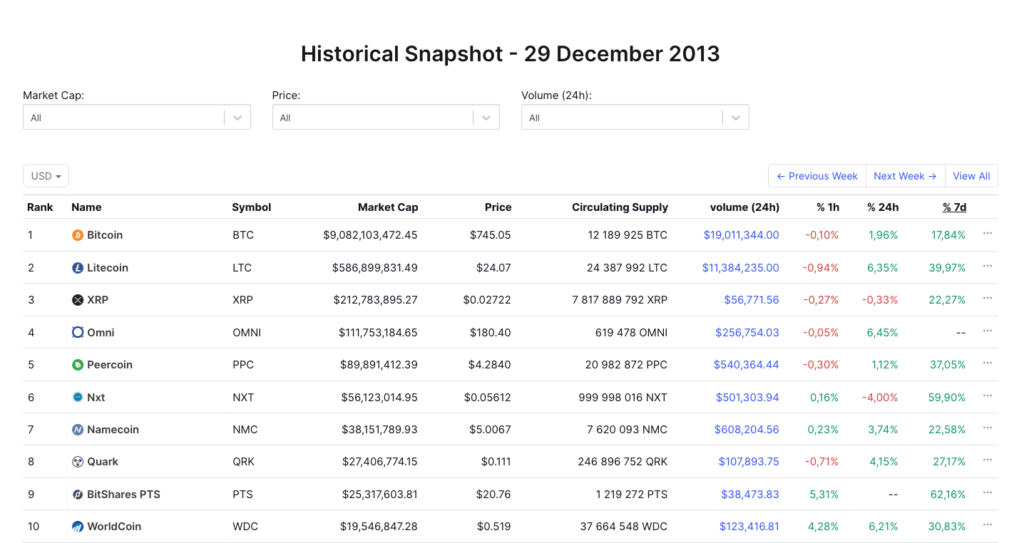Select the OMNI symbol cell
This screenshot has height=543, width=1024.
point(247,333)
